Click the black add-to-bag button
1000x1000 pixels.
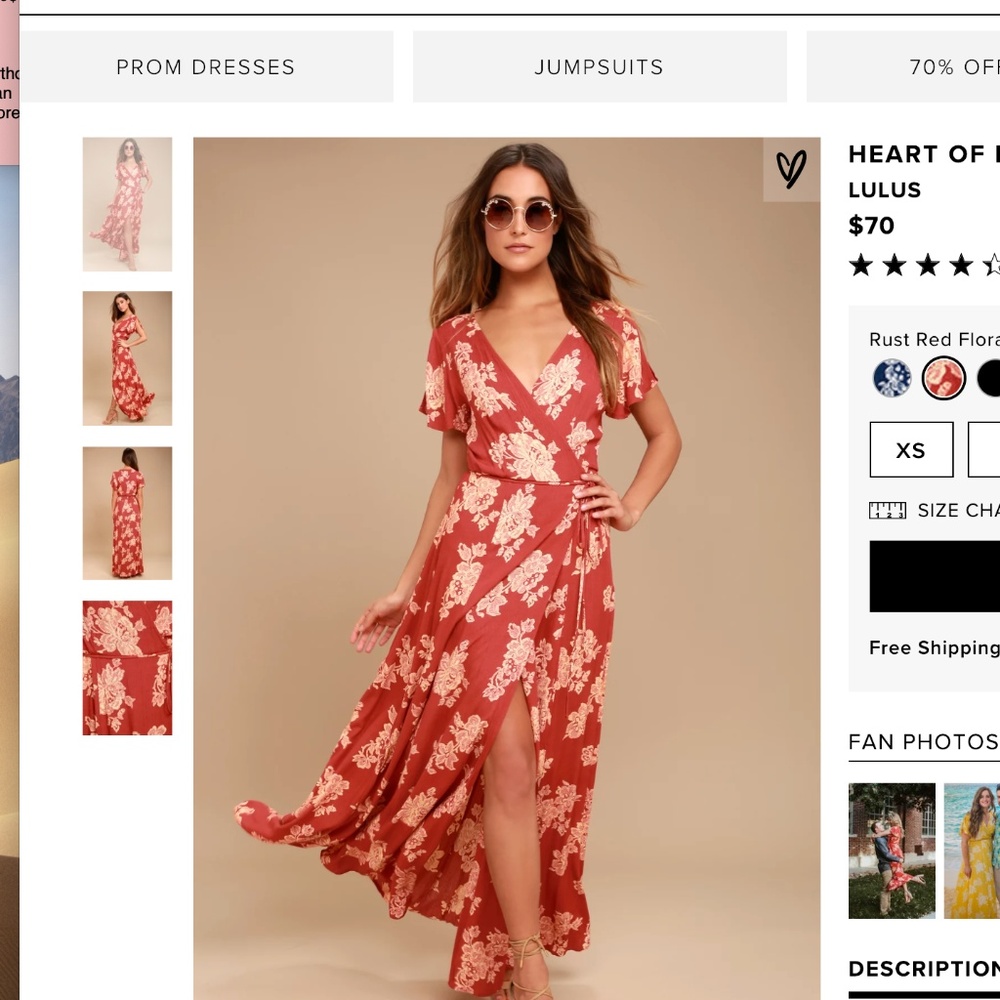[935, 577]
